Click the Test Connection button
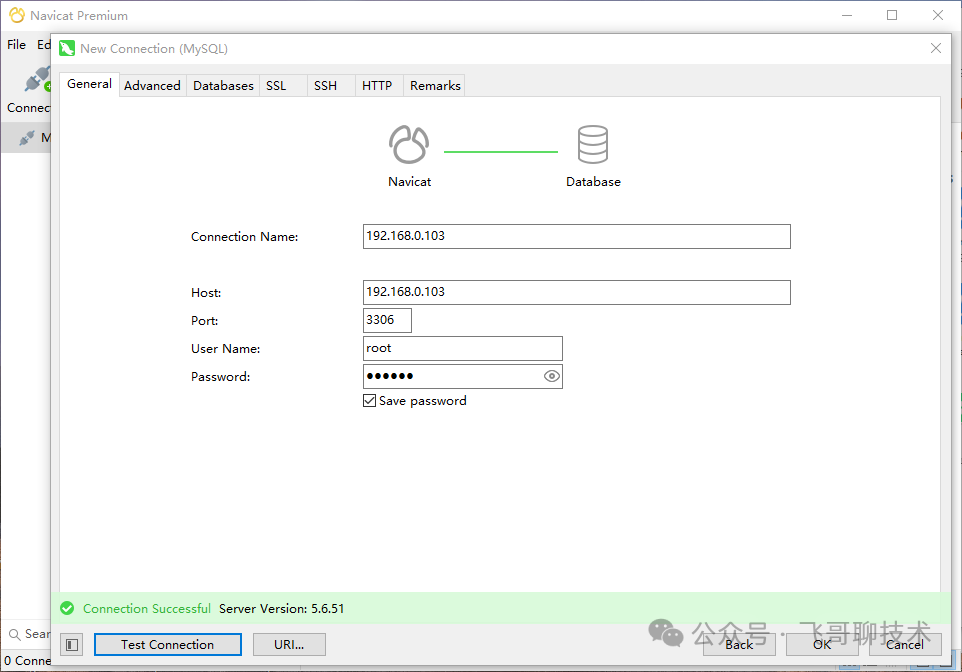Screen dimensions: 962x672 click(x=167, y=644)
